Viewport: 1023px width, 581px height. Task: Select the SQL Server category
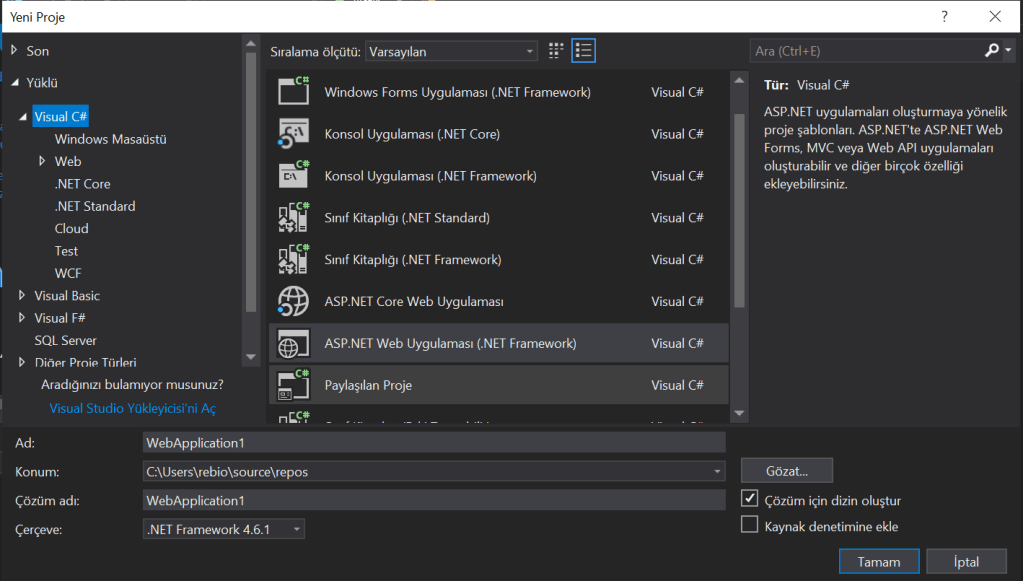[x=65, y=340]
